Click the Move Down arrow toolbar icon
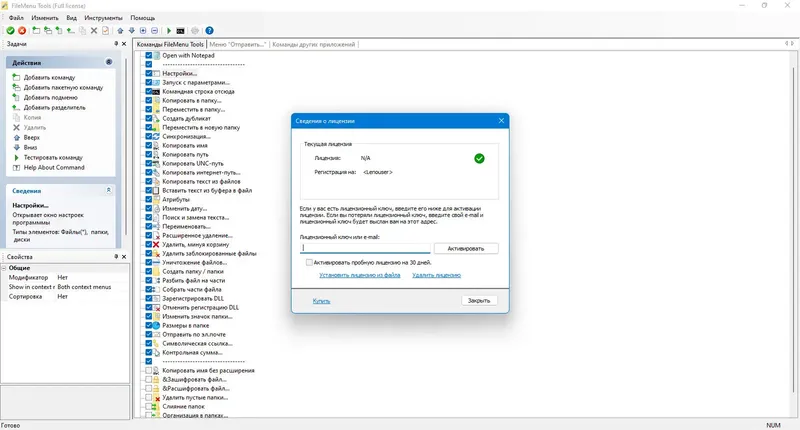Screen dimensions: 800x430 132,31
